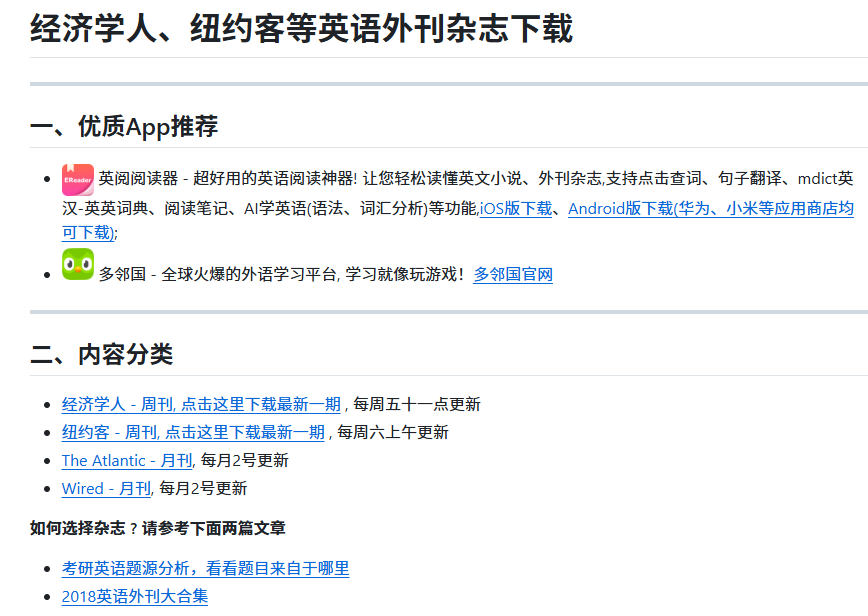Click the text 每周六上午更新

coord(392,432)
